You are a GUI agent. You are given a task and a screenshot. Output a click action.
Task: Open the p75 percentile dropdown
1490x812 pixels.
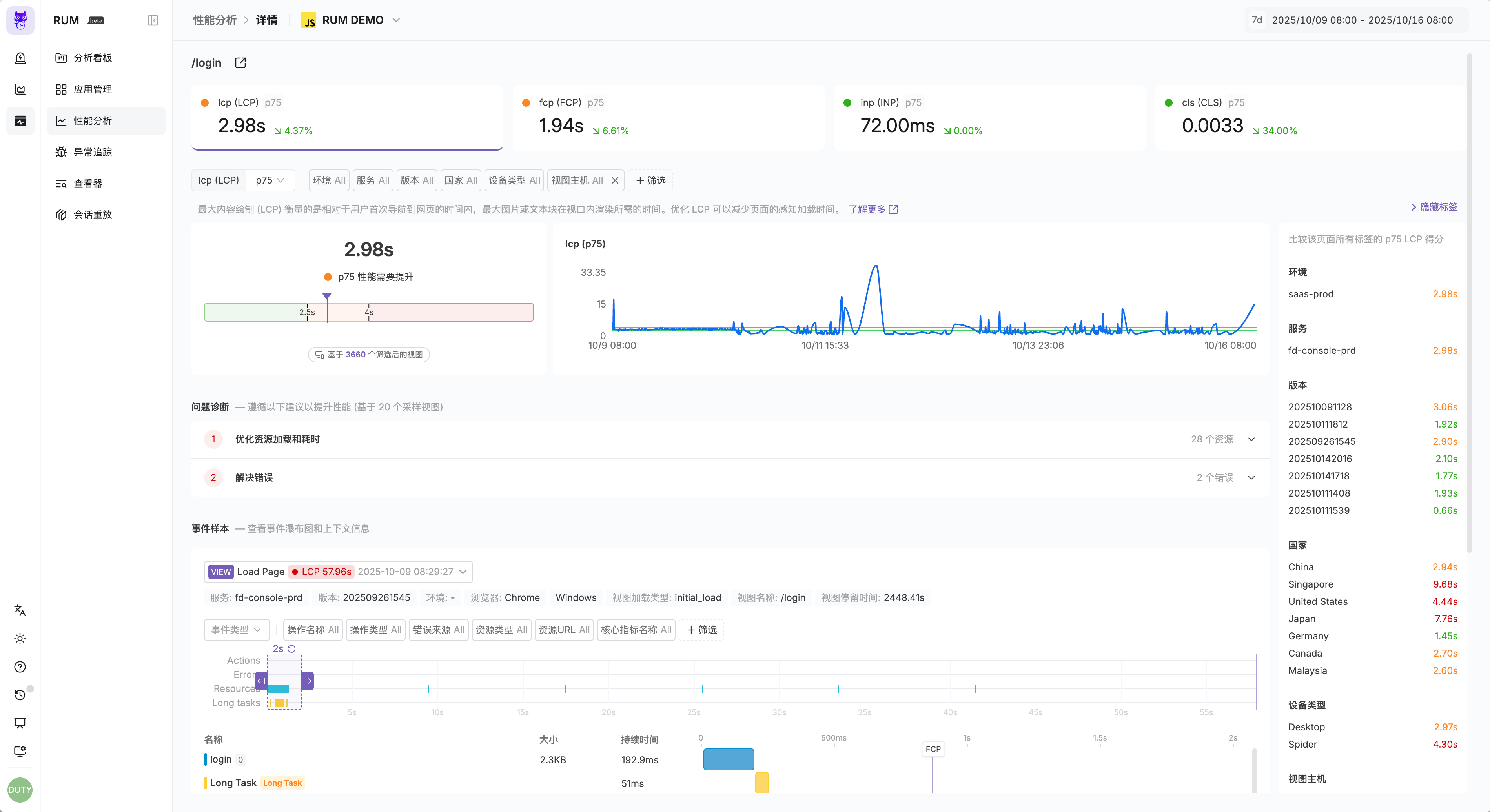pos(270,180)
